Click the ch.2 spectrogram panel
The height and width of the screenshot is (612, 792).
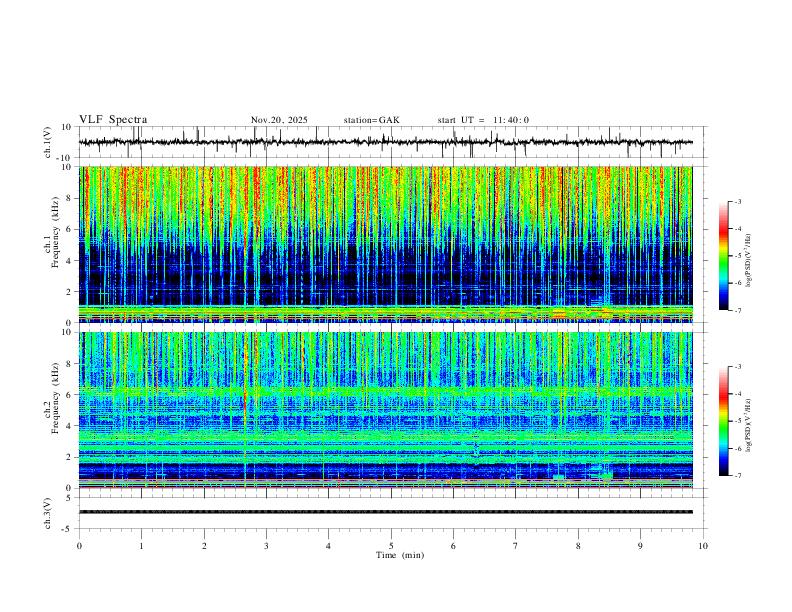click(386, 410)
